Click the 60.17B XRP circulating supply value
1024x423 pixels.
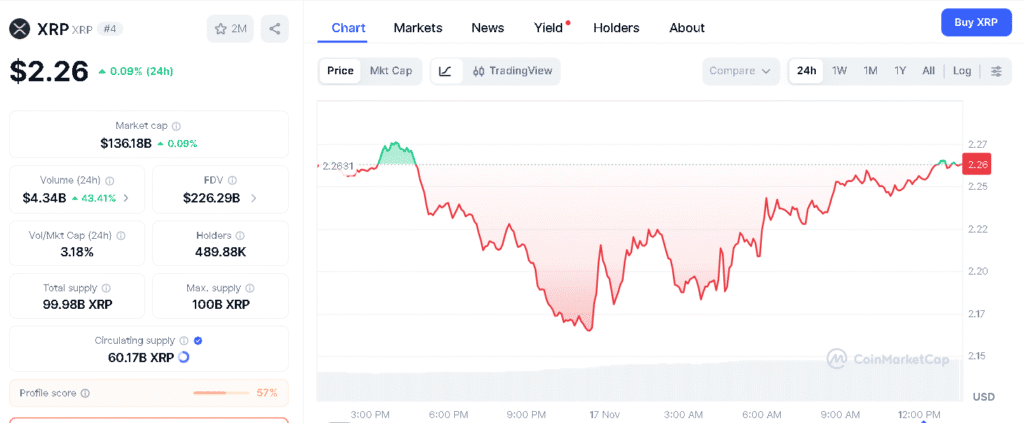tap(141, 357)
